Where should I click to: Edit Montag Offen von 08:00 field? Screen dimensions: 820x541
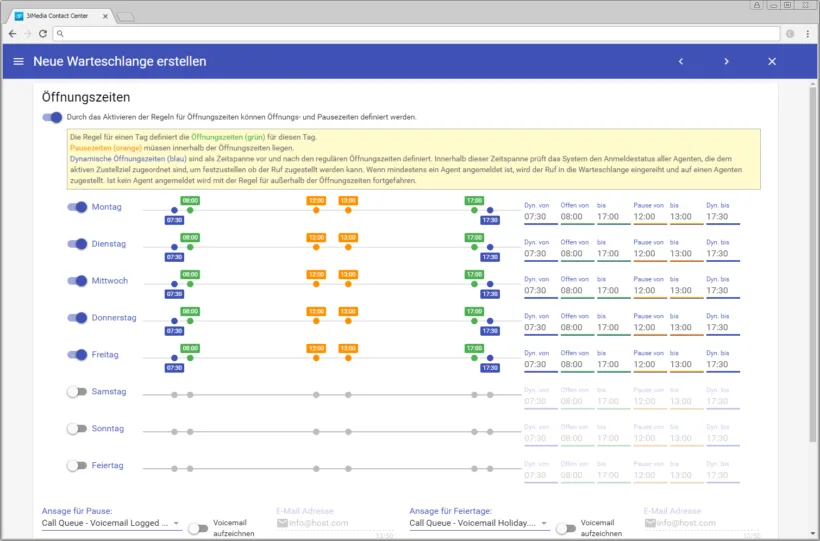(x=577, y=217)
